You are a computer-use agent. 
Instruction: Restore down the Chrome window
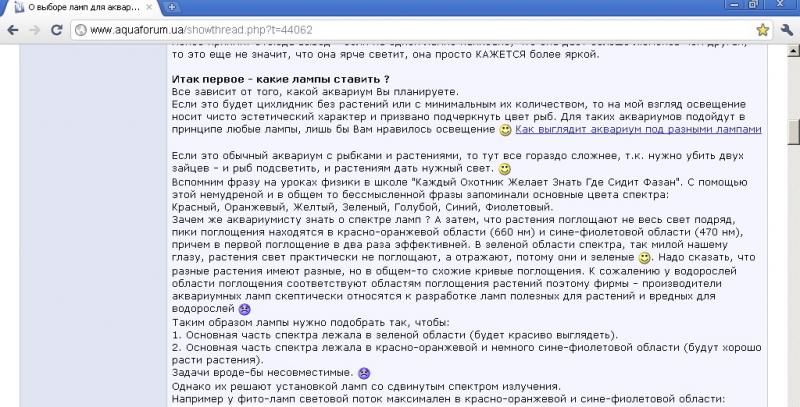(754, 5)
